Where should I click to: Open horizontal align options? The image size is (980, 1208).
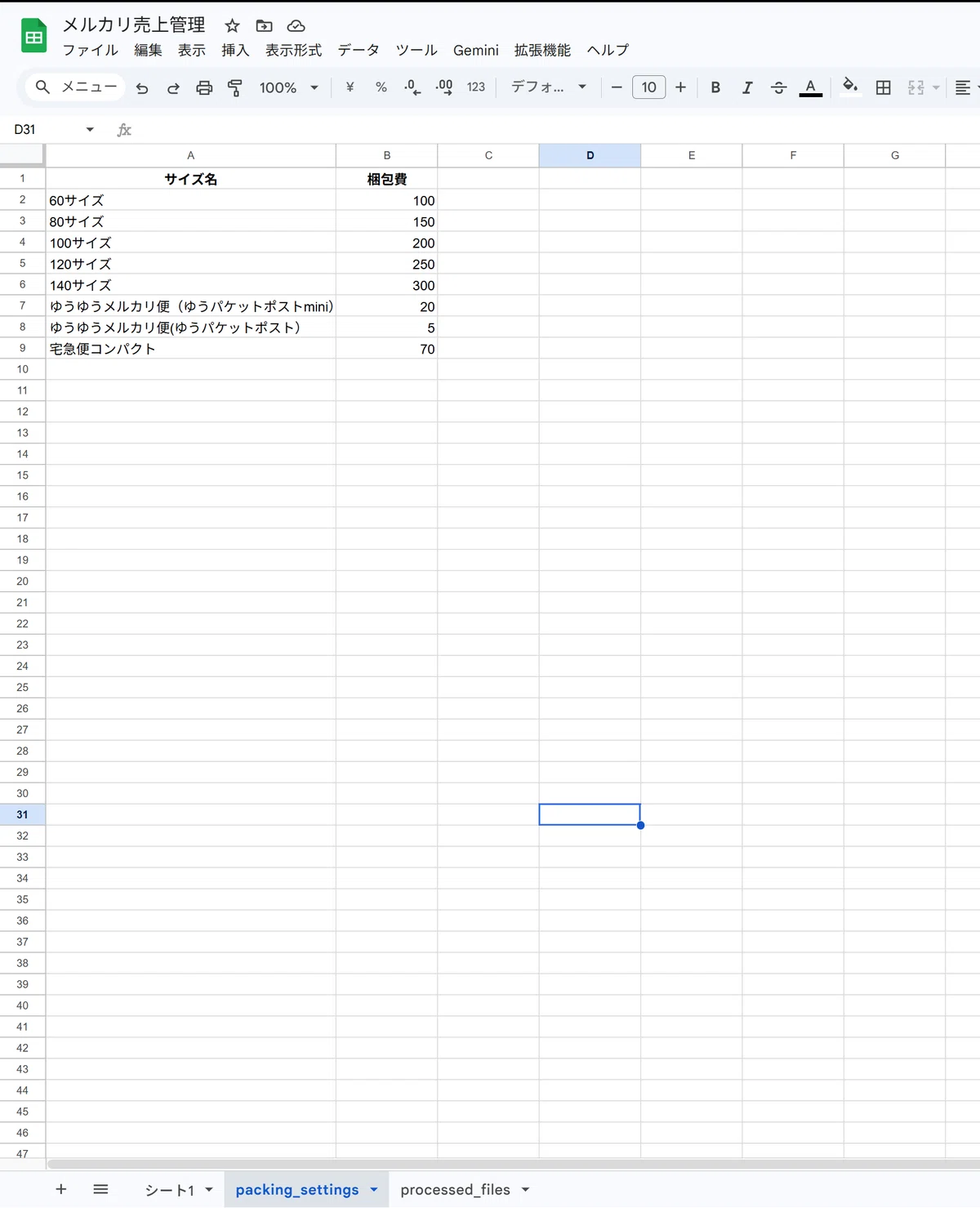(965, 87)
